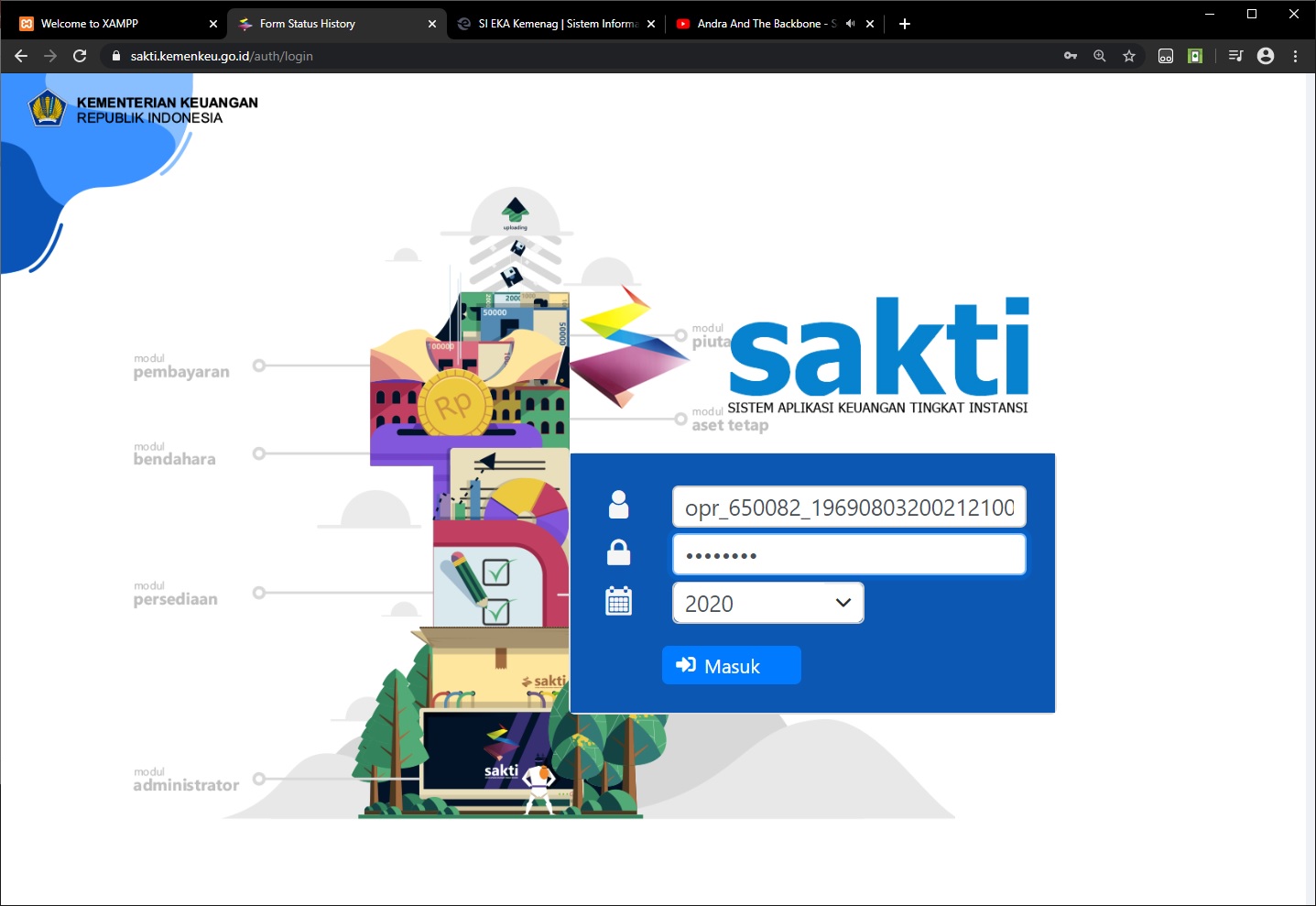The image size is (1316, 906).
Task: Bookmark this page with the star icon
Action: [x=1129, y=56]
